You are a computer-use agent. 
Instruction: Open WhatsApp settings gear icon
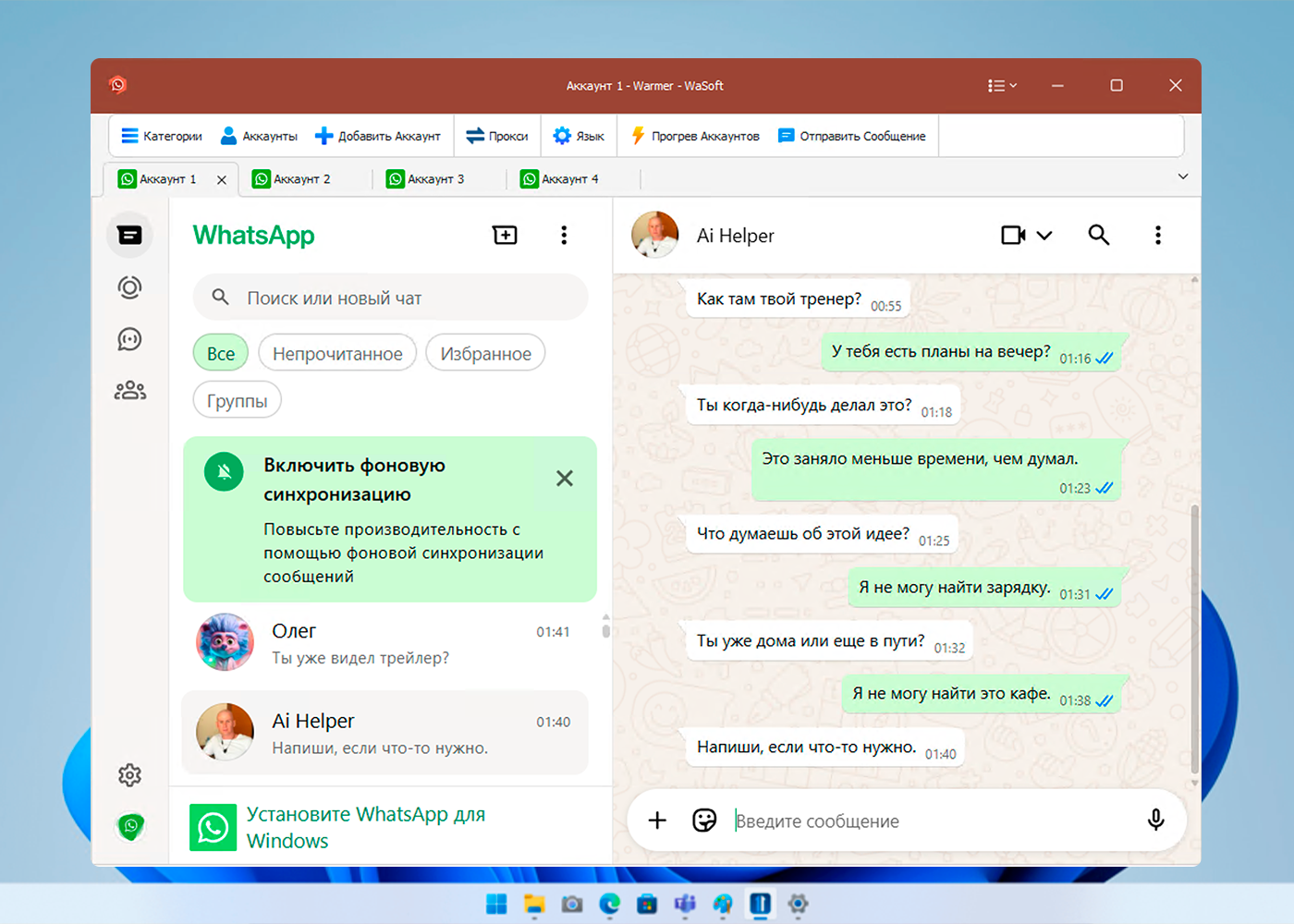(x=129, y=775)
